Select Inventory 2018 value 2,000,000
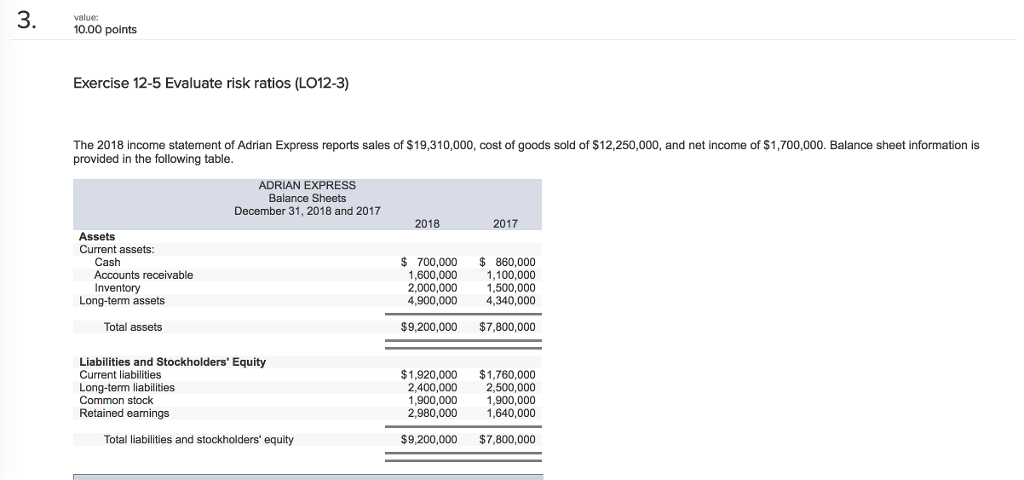Screen dimensions: 1024x480 pyautogui.click(x=432, y=288)
